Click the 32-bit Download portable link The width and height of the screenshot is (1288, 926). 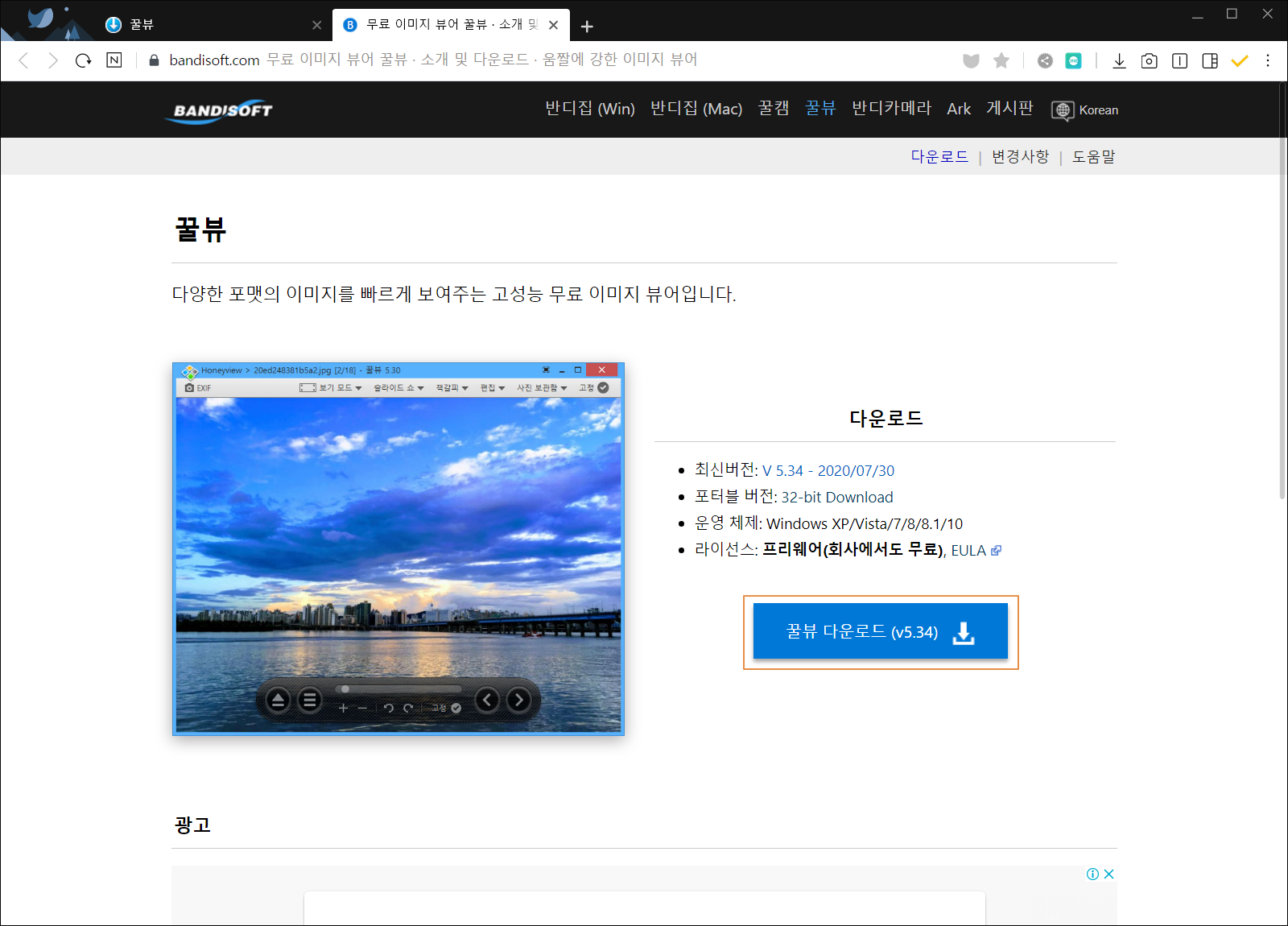point(837,497)
